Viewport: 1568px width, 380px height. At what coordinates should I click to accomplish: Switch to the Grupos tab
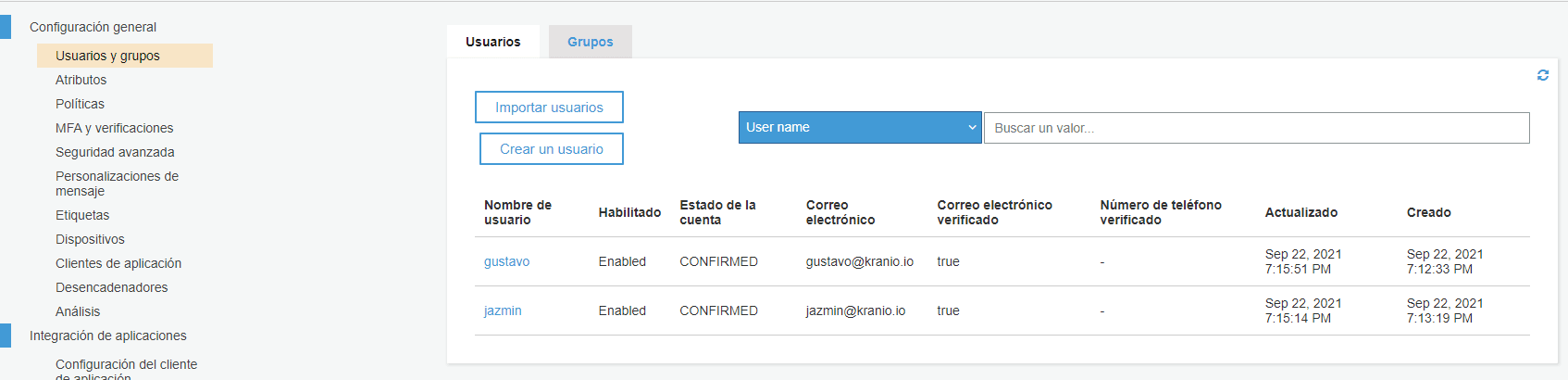click(x=591, y=42)
